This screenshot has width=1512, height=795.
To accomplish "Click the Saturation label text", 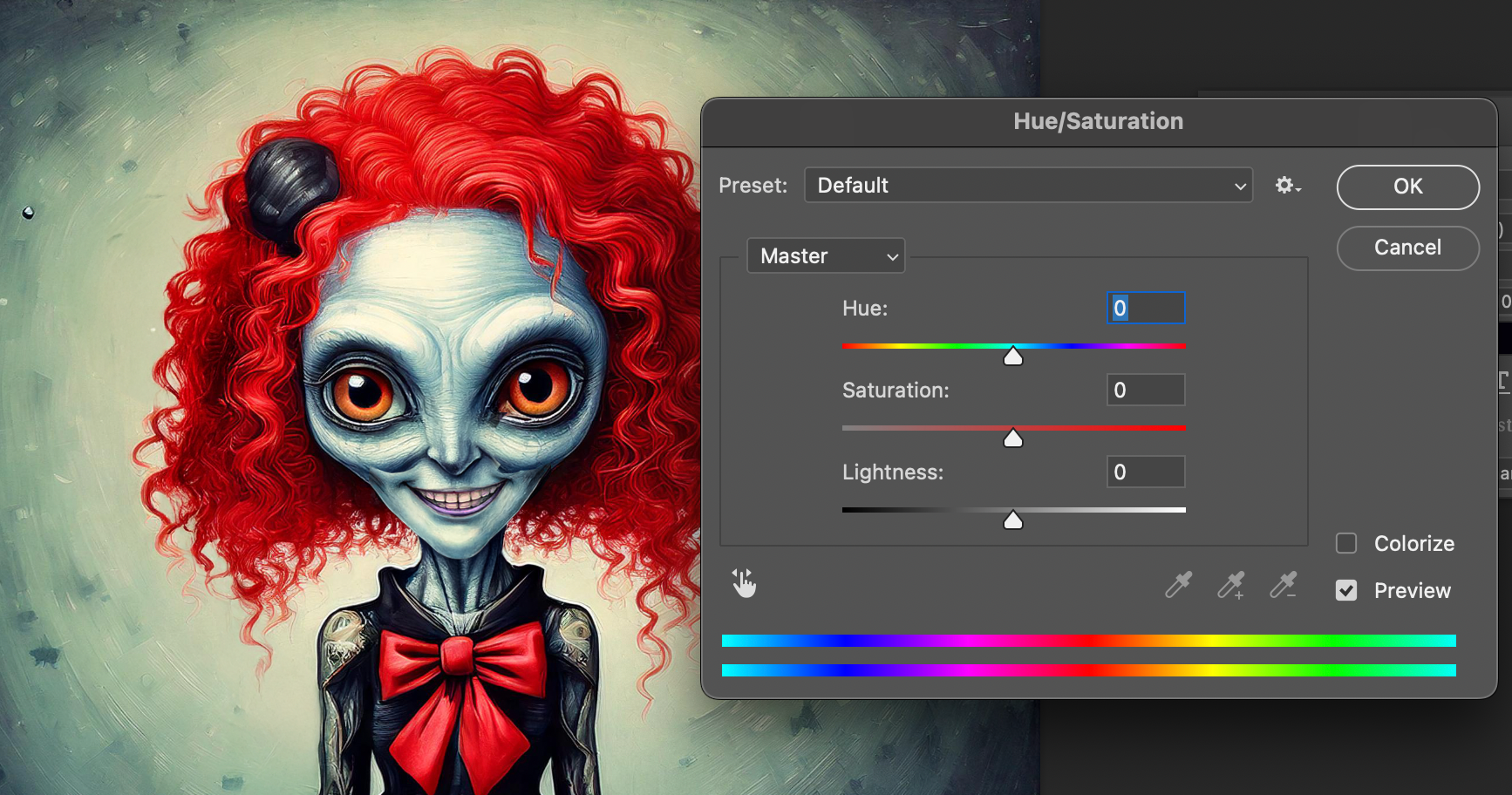I will (x=896, y=390).
